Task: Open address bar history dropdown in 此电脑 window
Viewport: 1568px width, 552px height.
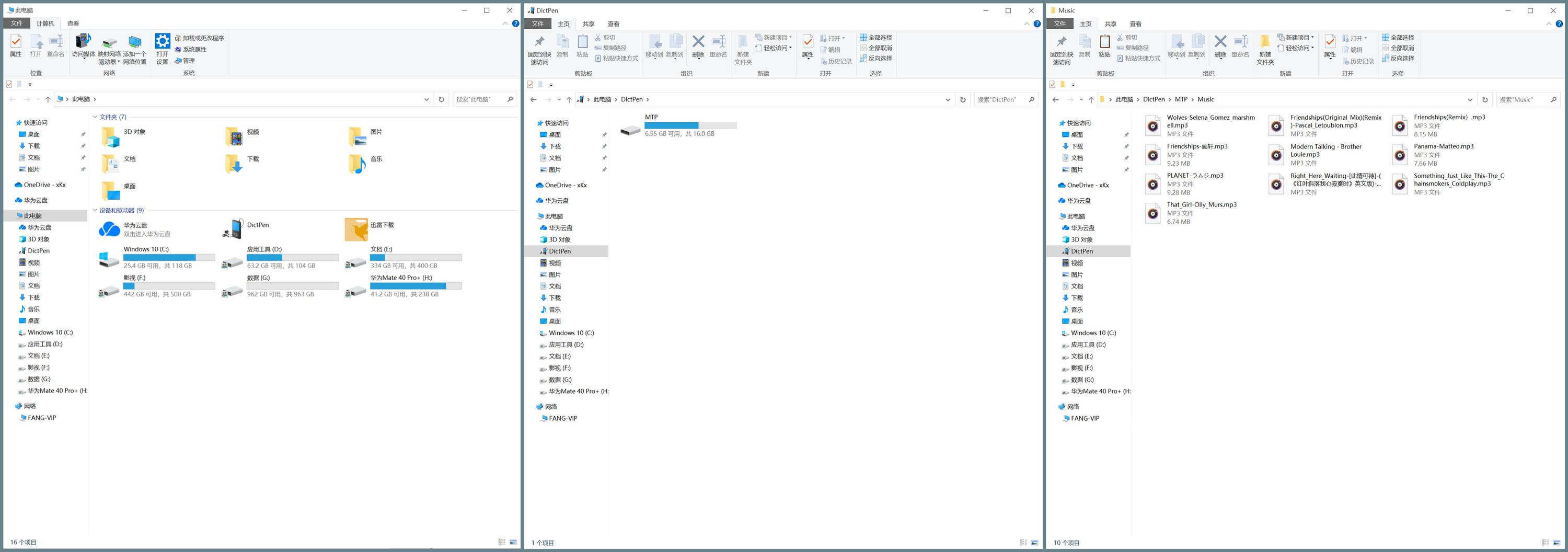Action: (426, 99)
